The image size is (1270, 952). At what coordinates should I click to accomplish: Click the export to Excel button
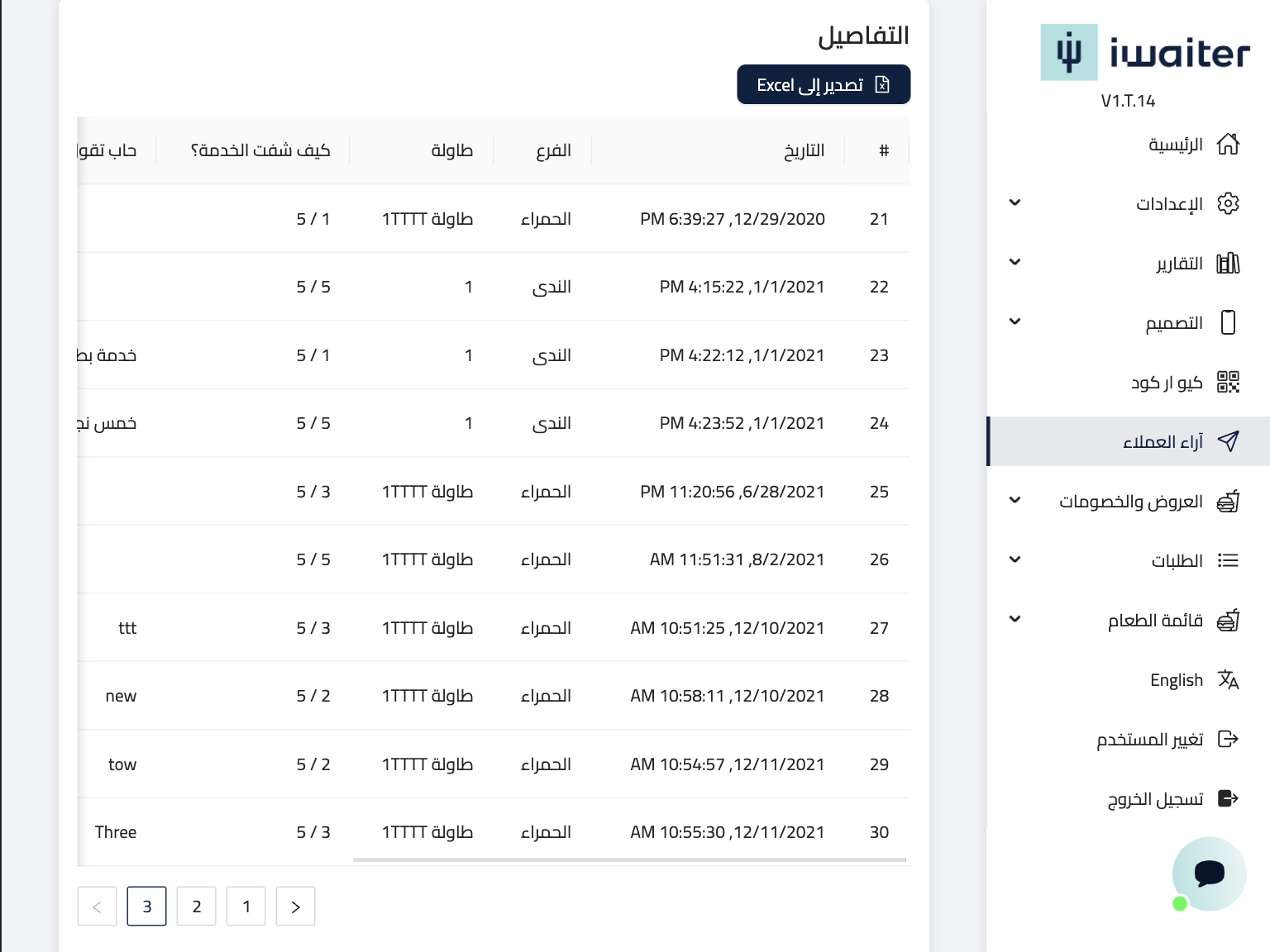point(823,85)
